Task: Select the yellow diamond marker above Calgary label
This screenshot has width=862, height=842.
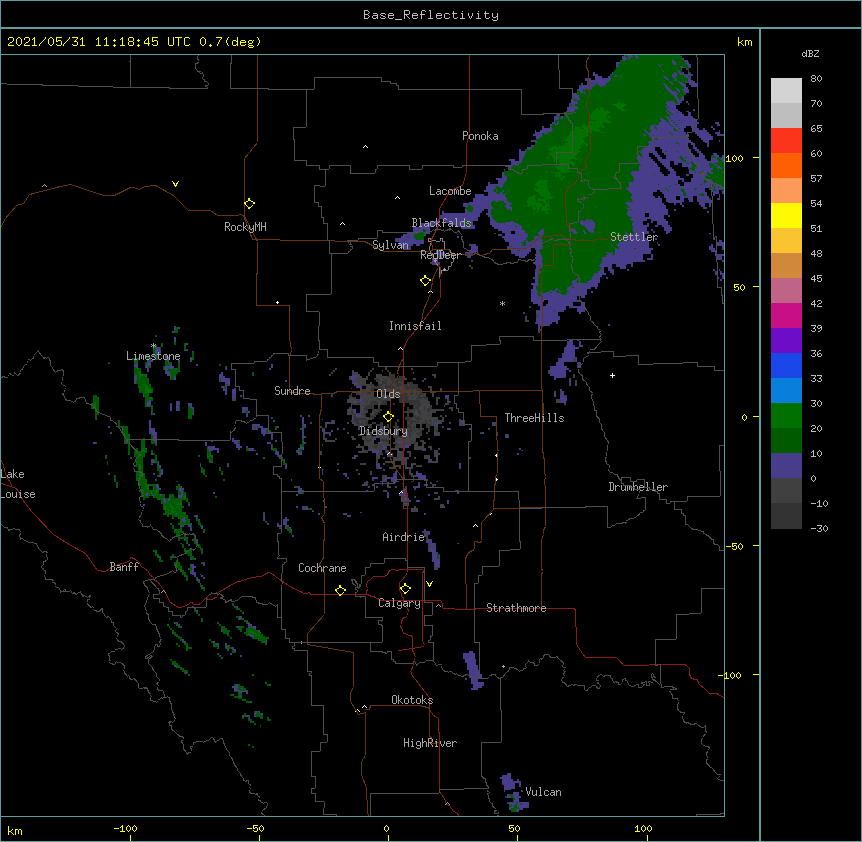Action: point(405,589)
